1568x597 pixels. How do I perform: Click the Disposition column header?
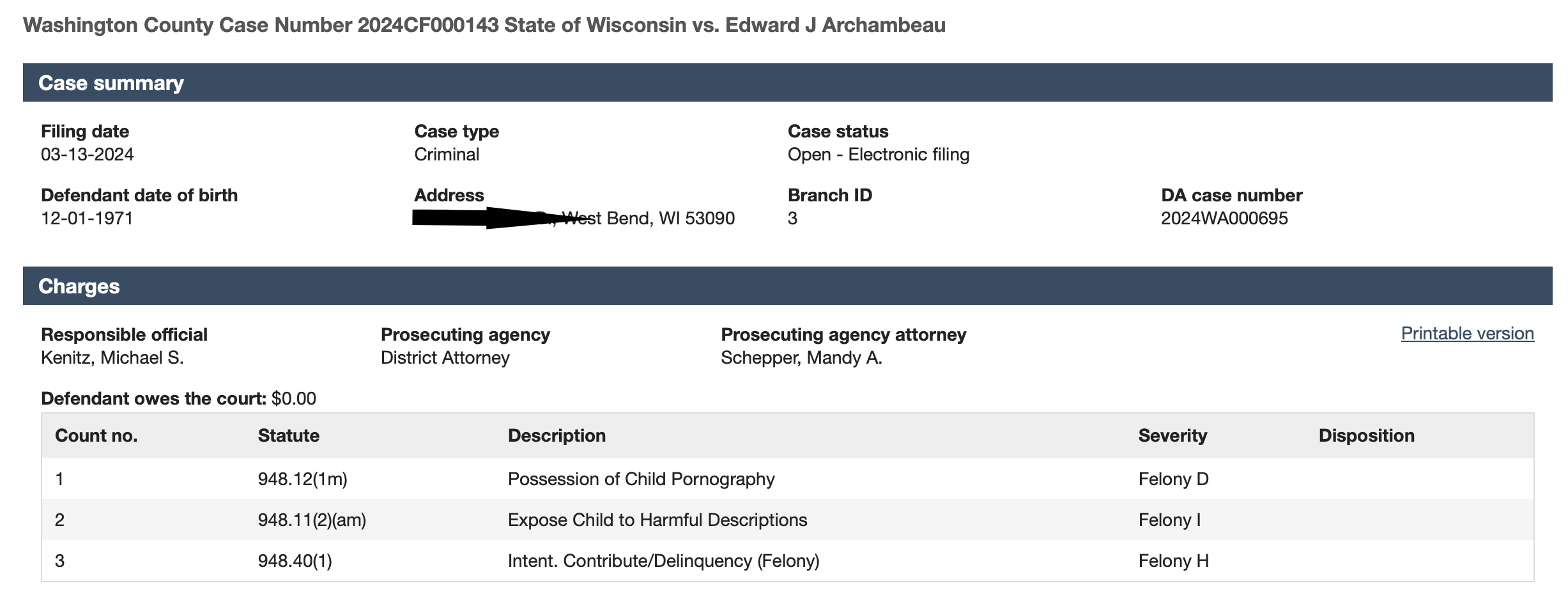(x=1366, y=436)
